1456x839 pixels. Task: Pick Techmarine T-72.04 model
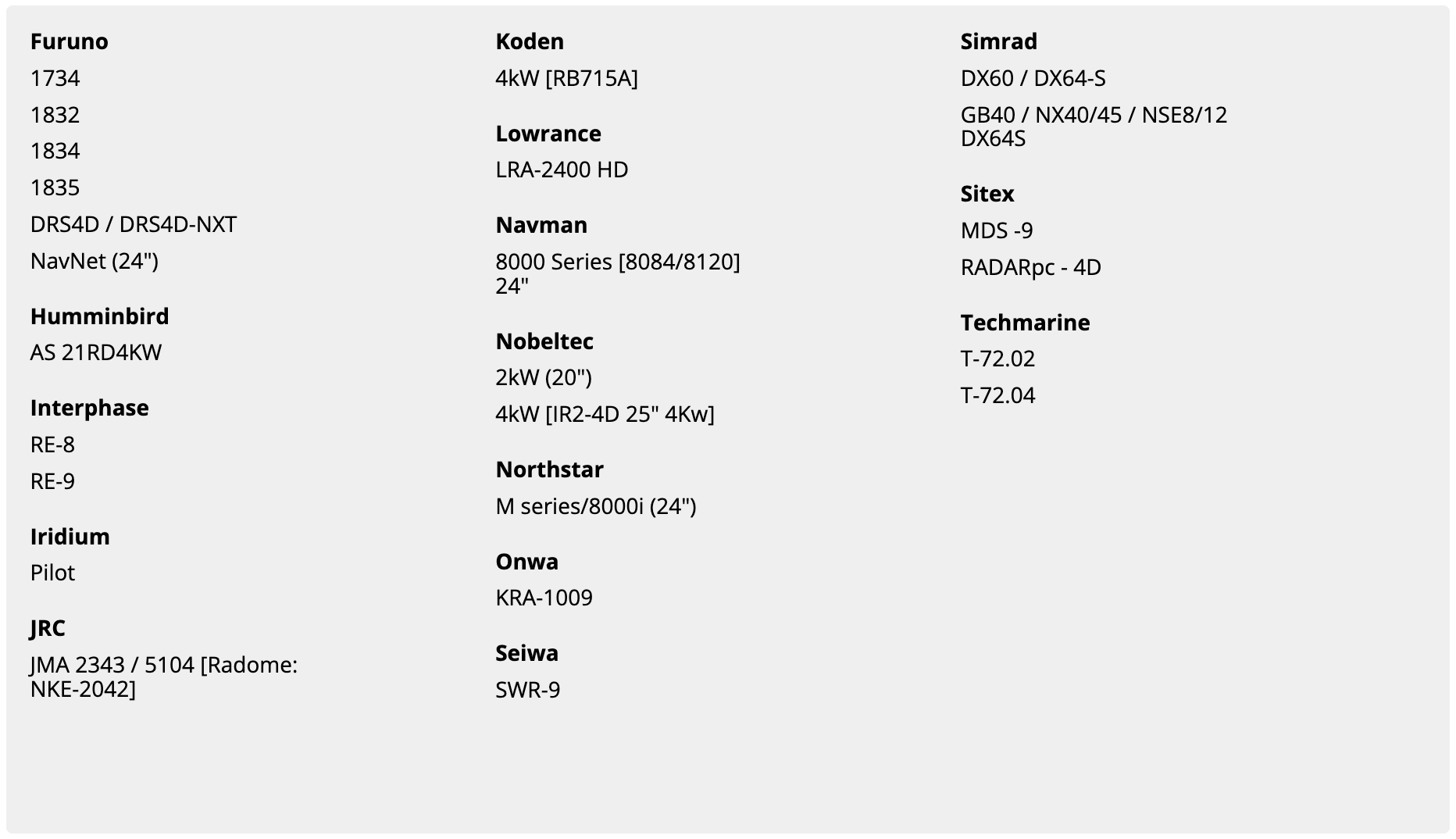pyautogui.click(x=997, y=395)
